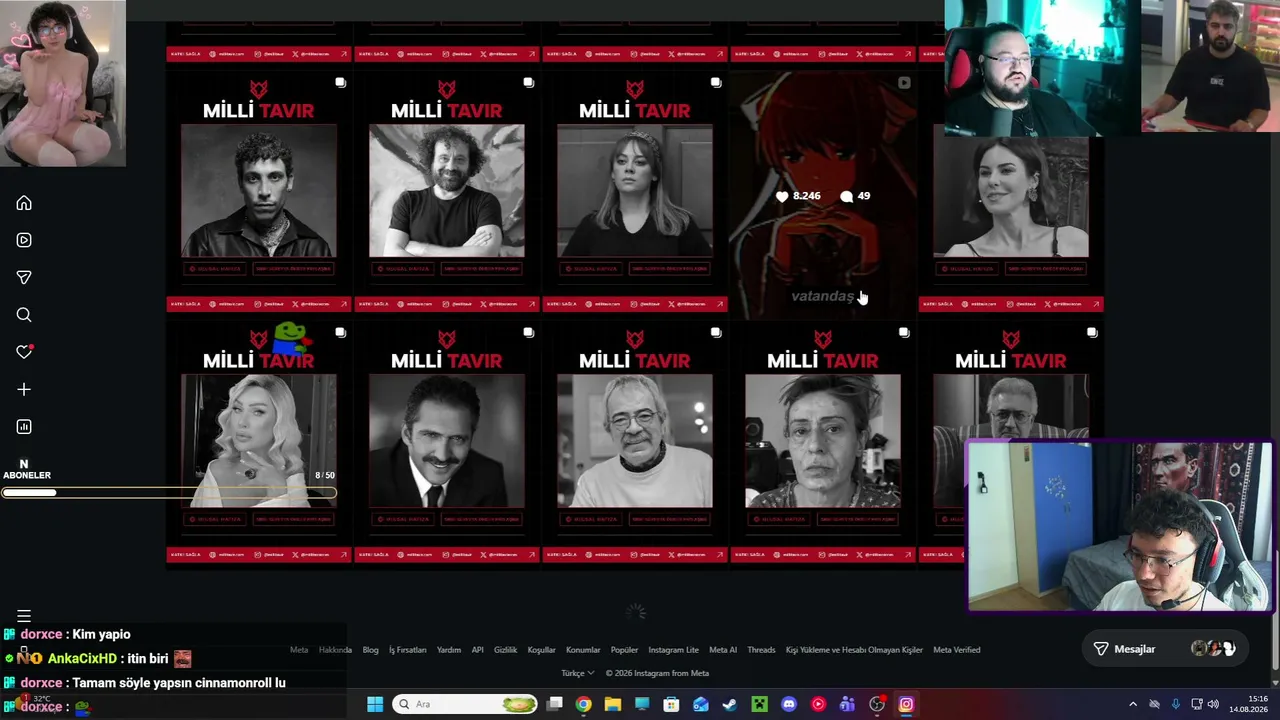Screen dimensions: 1280x720
Task: Open the Hakkında footer link
Action: (x=335, y=650)
